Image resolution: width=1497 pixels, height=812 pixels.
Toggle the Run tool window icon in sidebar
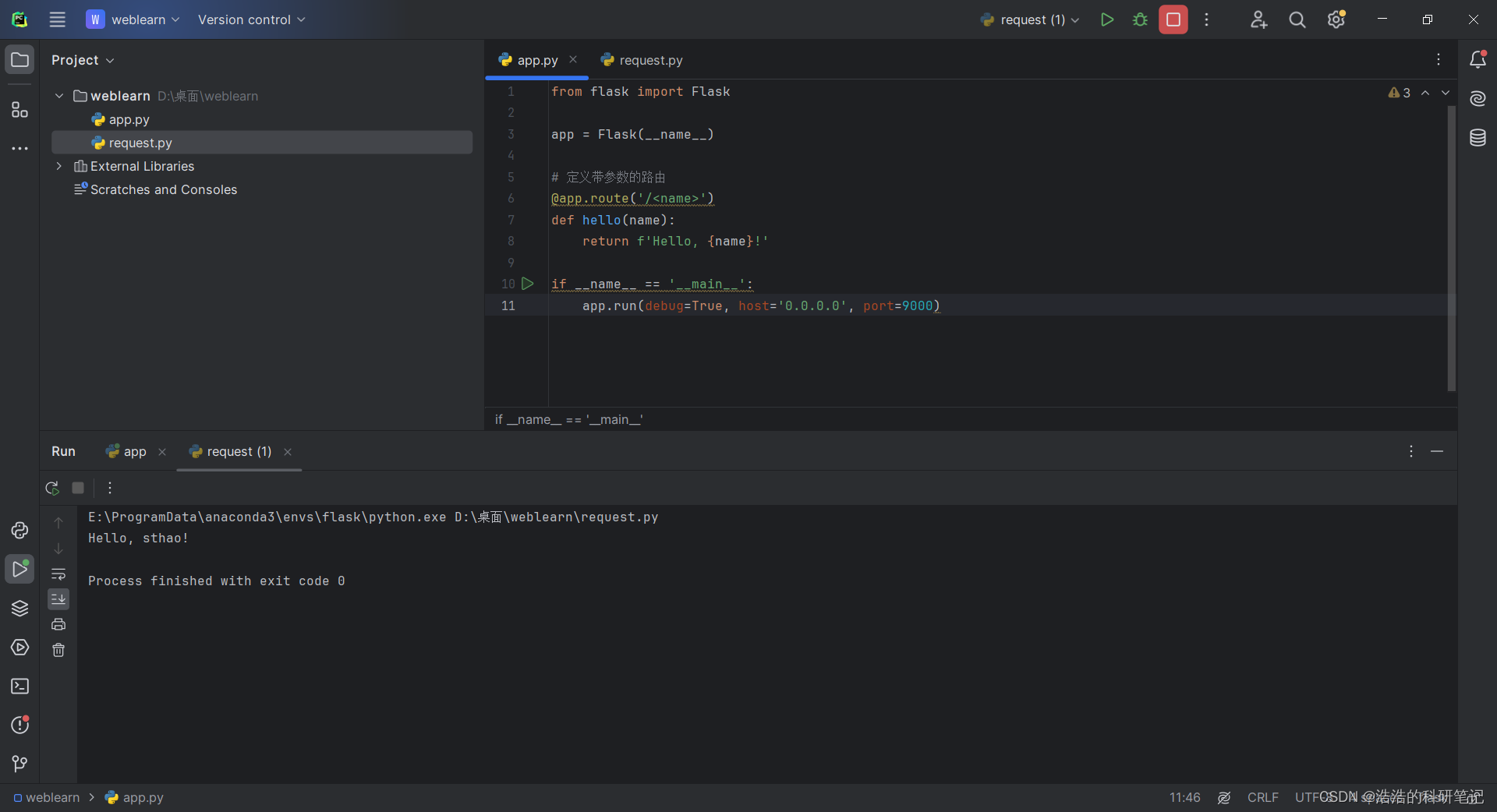point(19,570)
